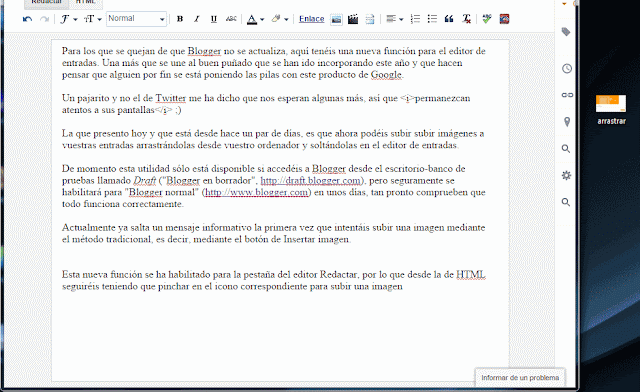Click the last red toolbar icon
Image resolution: width=640 pixels, height=392 pixels.
504,19
